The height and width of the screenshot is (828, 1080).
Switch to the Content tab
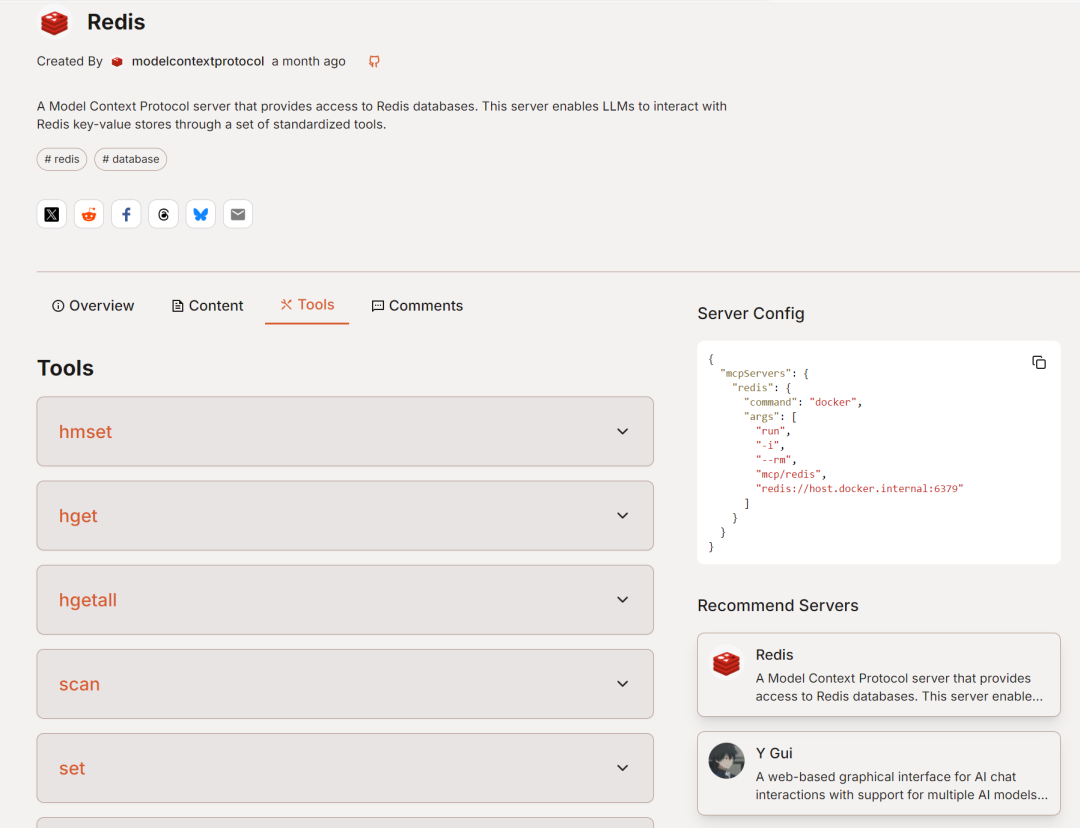pyautogui.click(x=207, y=306)
